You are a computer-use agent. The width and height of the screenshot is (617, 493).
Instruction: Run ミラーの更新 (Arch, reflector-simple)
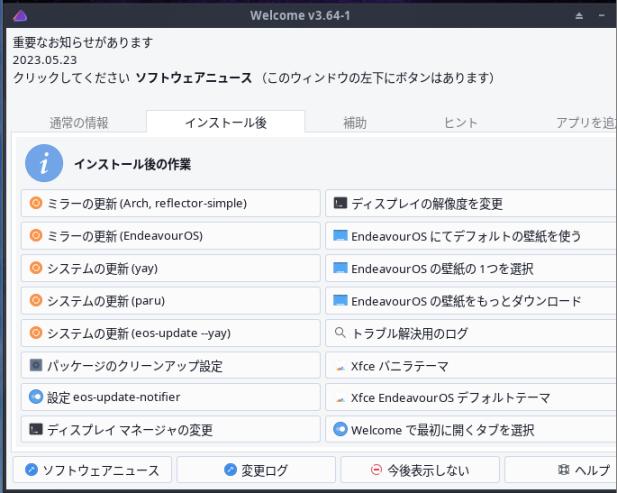171,203
